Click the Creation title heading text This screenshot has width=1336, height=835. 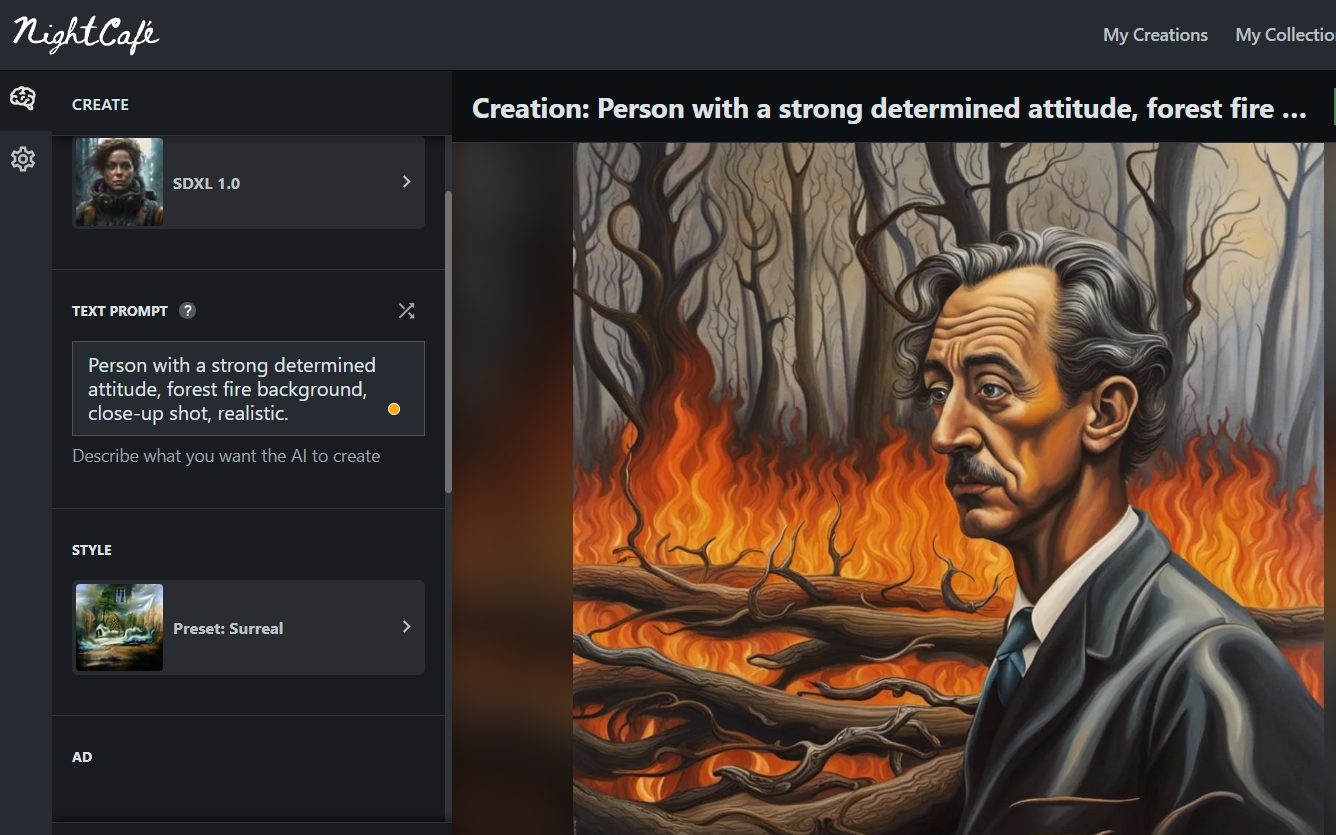[x=889, y=108]
